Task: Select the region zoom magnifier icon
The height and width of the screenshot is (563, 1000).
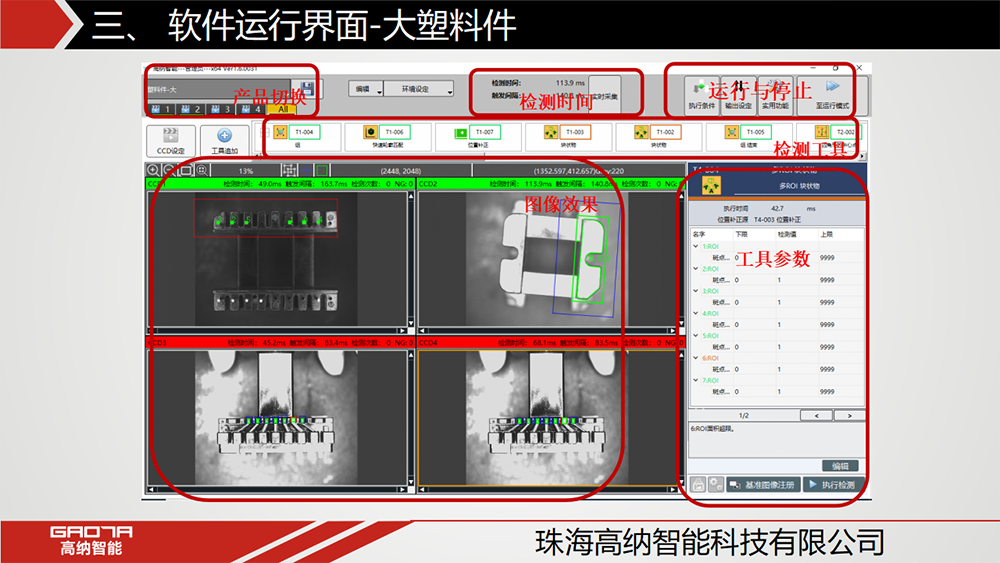Action: coord(202,170)
